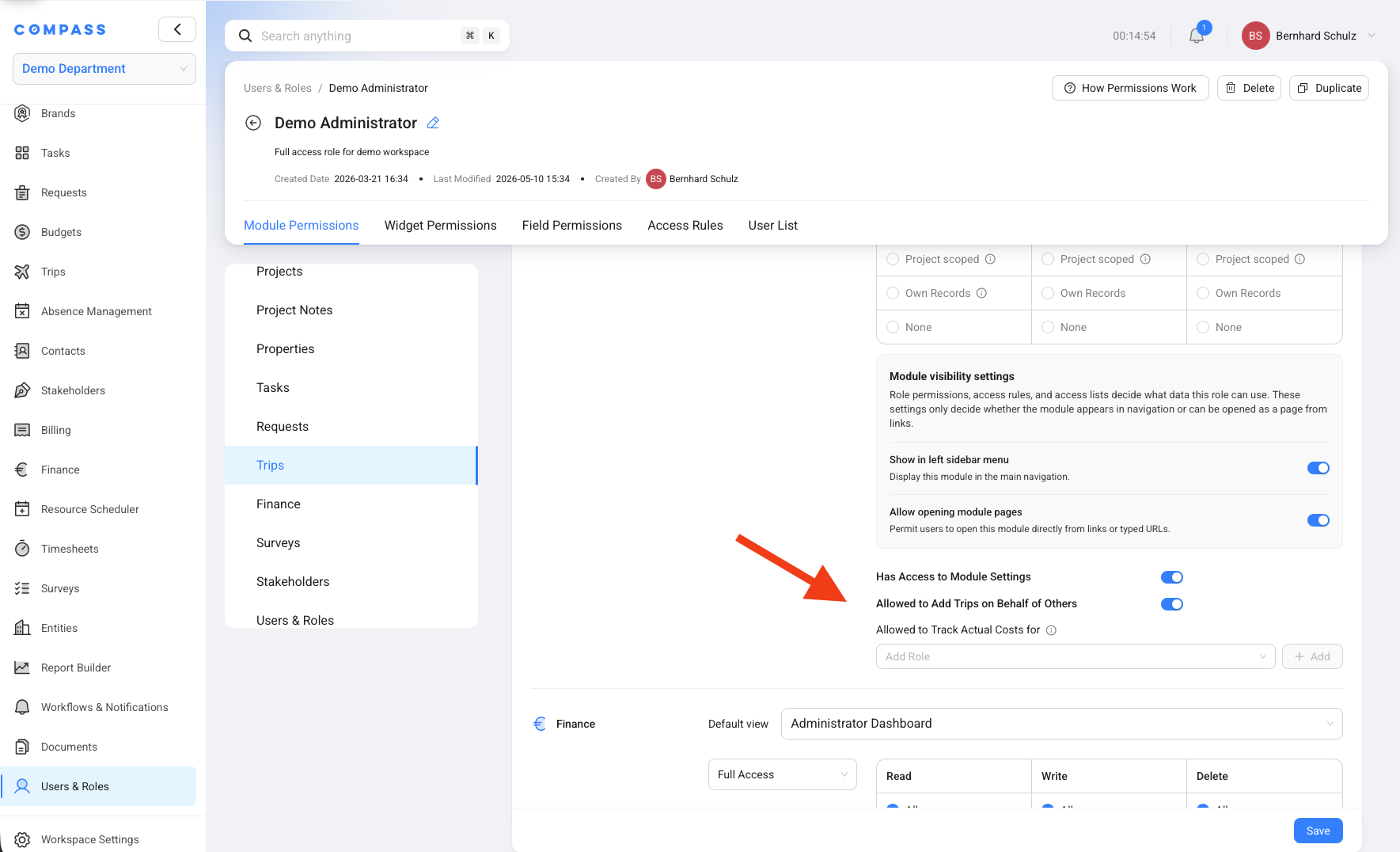Click info icon beside Own Records in Read column
Image resolution: width=1400 pixels, height=852 pixels.
(981, 293)
